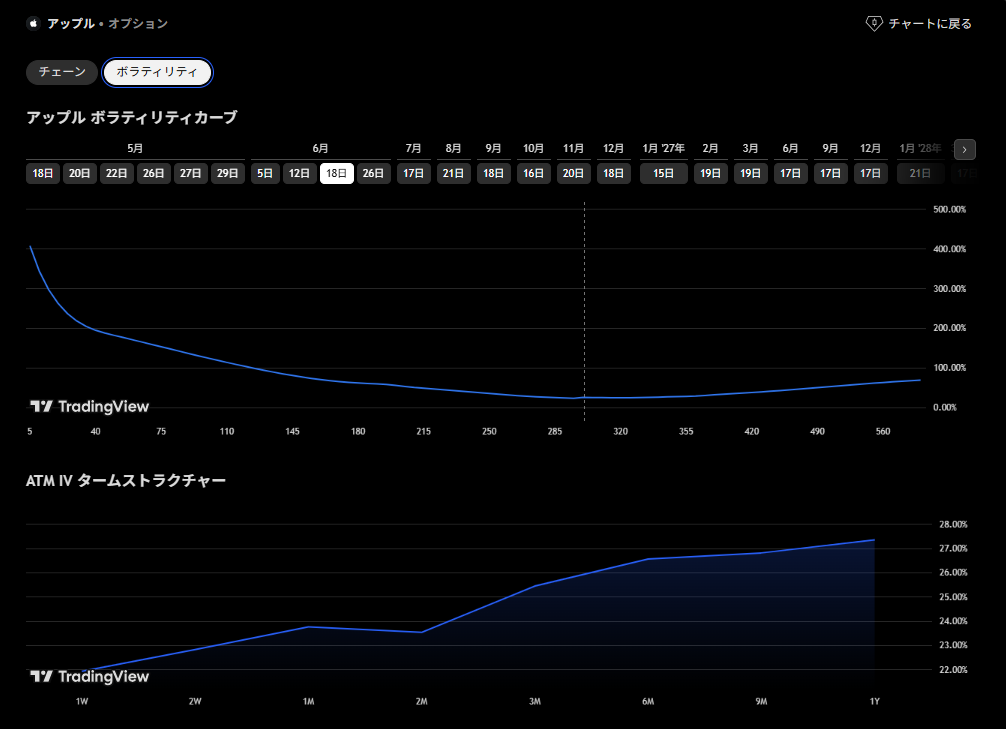Select 9月 18日 expiry
This screenshot has height=729, width=1006.
click(x=493, y=173)
